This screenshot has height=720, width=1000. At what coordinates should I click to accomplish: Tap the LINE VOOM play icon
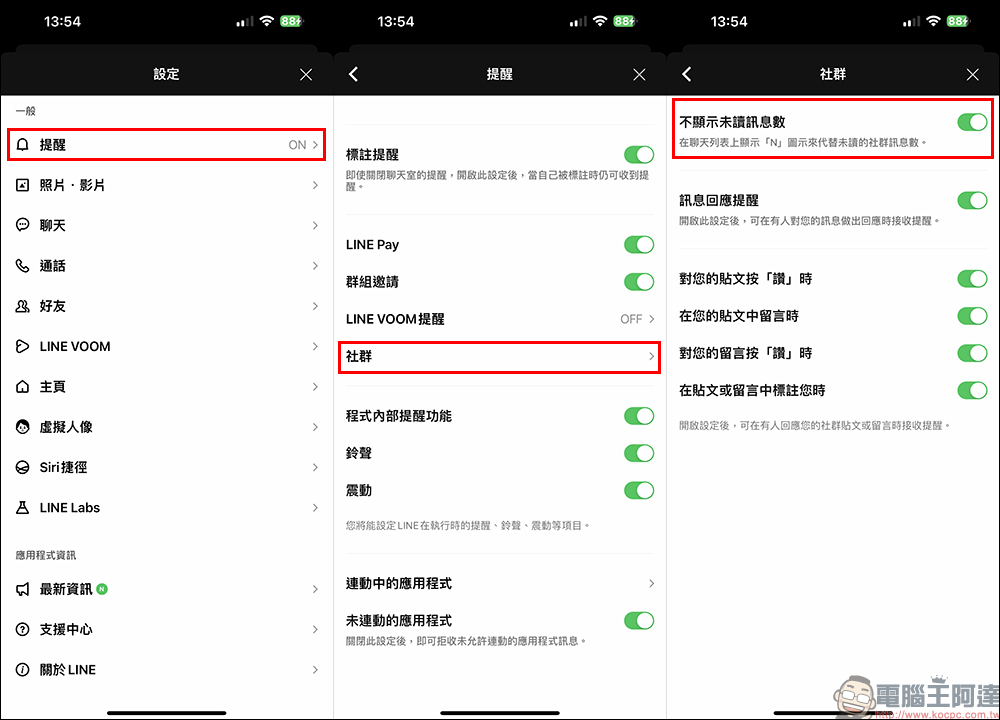coord(23,346)
